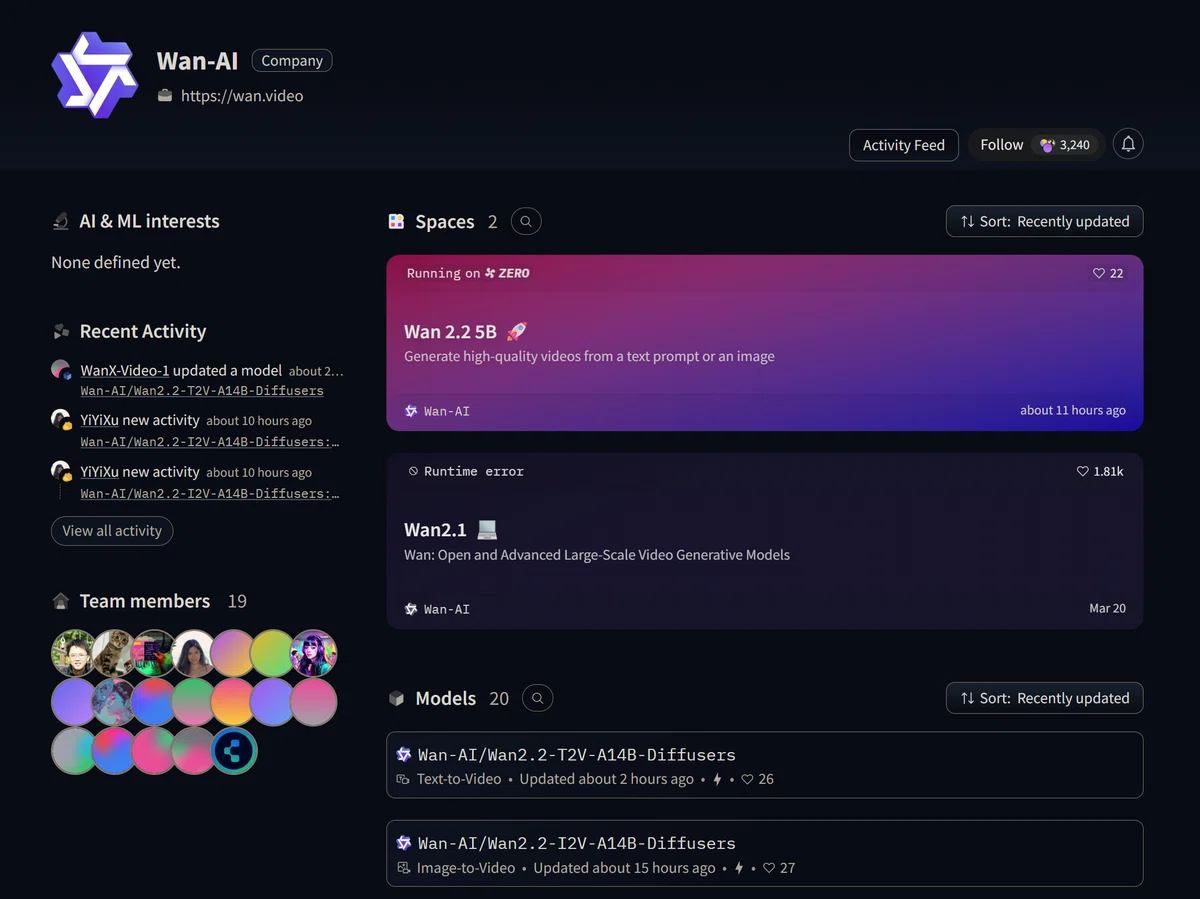Click the Models cube icon

tap(396, 698)
